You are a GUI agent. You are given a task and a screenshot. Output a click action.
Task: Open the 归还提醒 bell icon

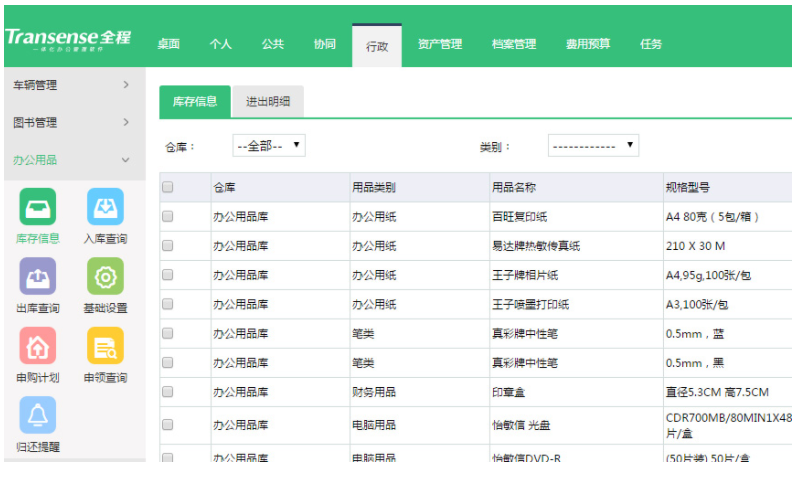[38, 415]
